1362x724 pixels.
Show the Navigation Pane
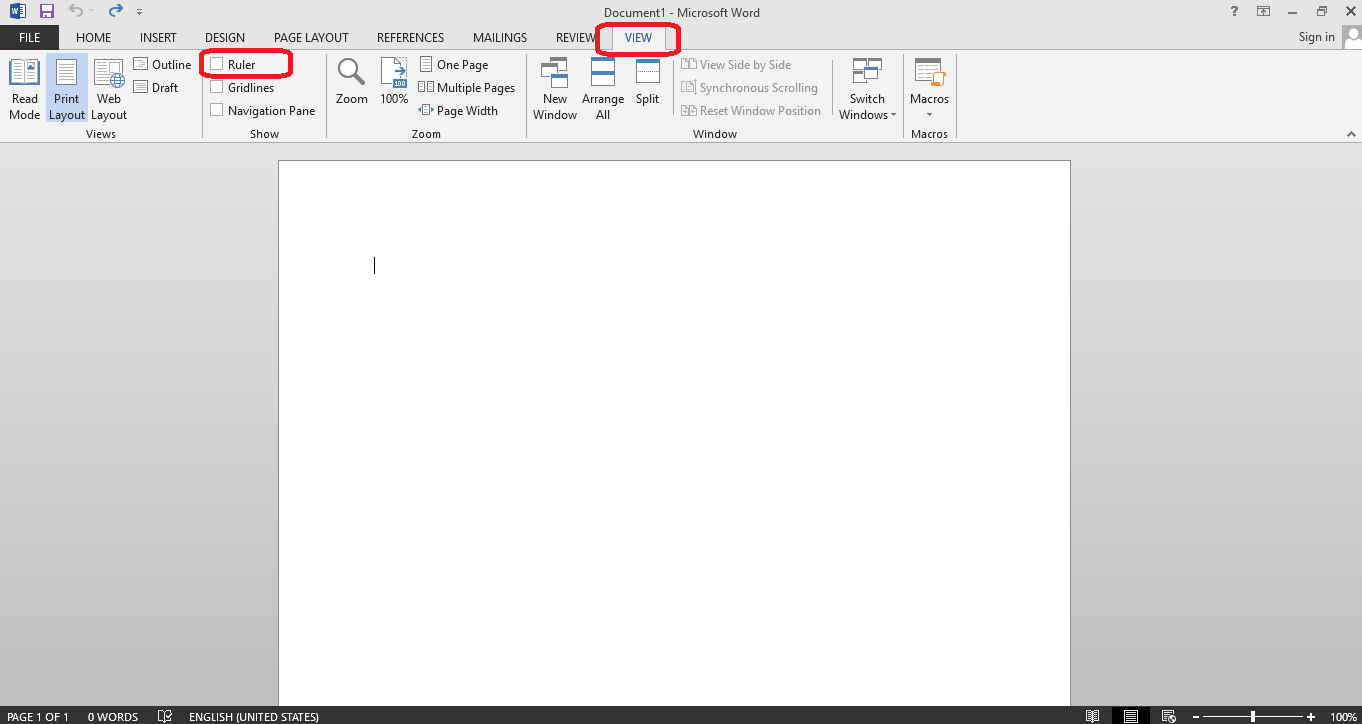point(215,110)
